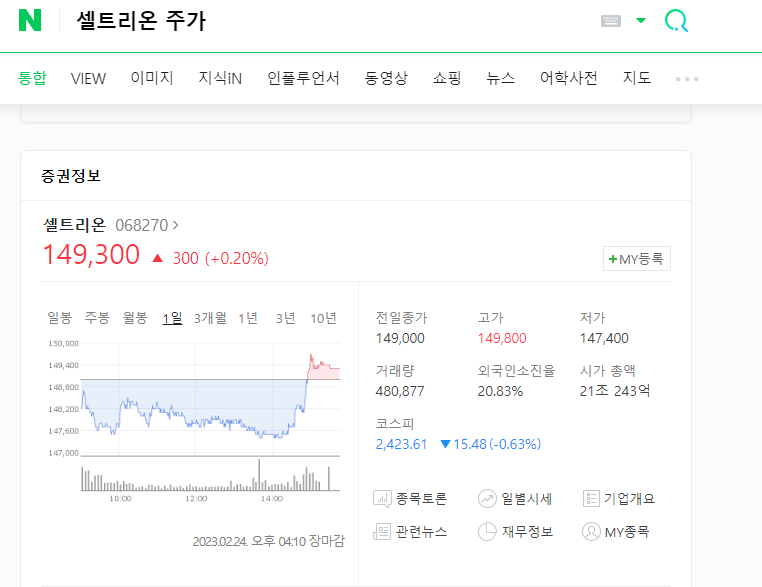
Task: Show the 주봉 weekly candle chart
Action: pos(97,318)
